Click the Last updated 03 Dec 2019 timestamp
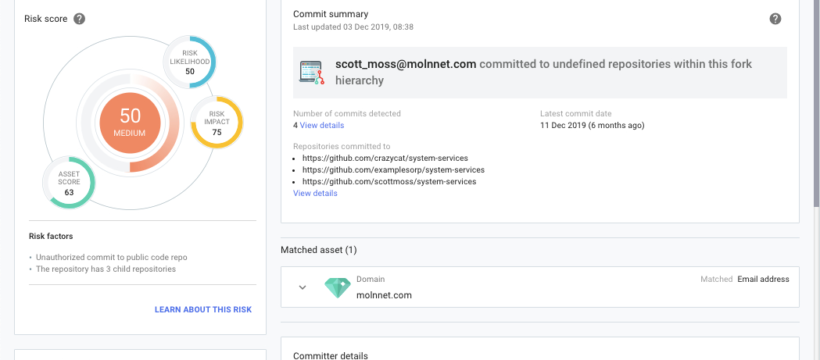 pos(353,27)
